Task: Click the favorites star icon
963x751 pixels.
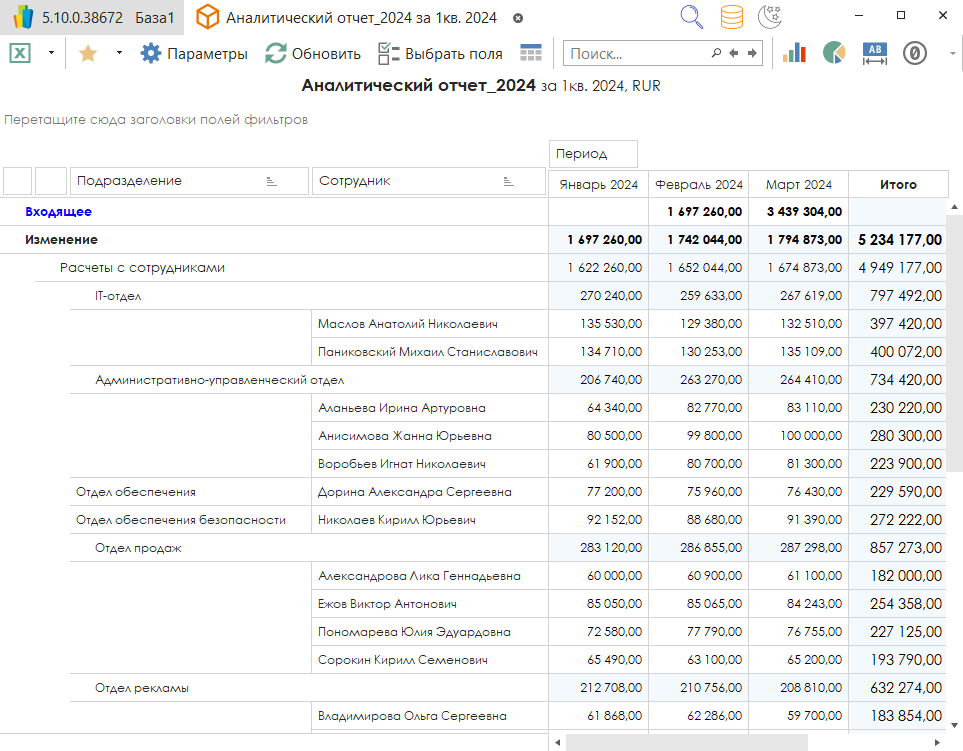Action: click(88, 53)
